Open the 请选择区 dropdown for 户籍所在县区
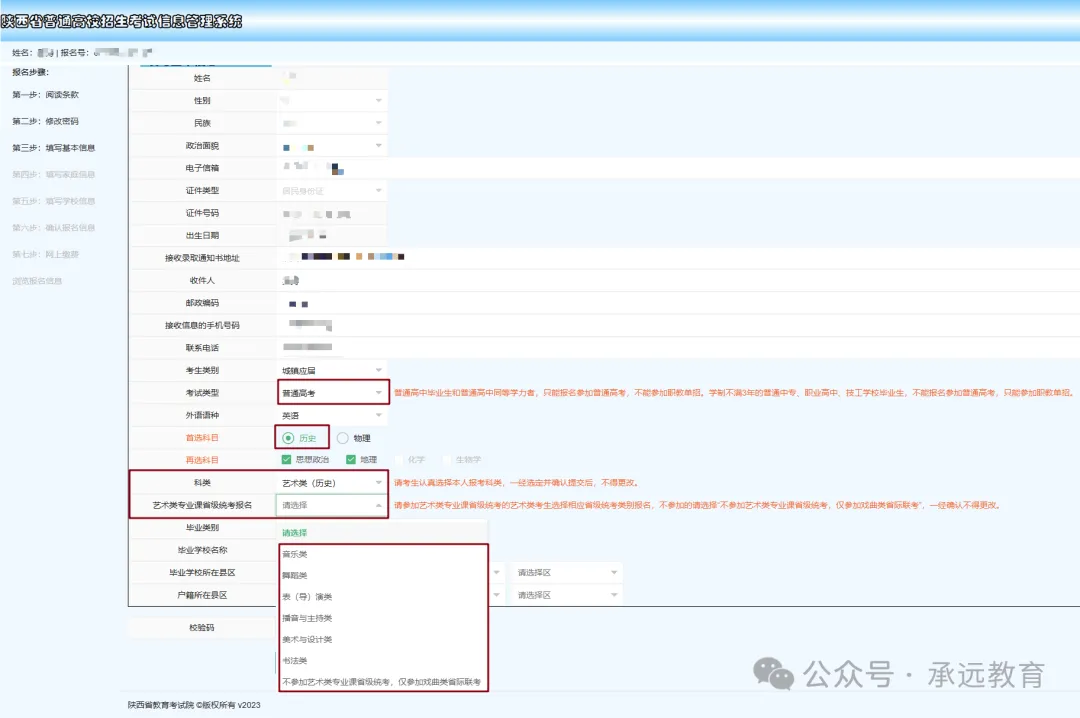1080x718 pixels. 567,595
